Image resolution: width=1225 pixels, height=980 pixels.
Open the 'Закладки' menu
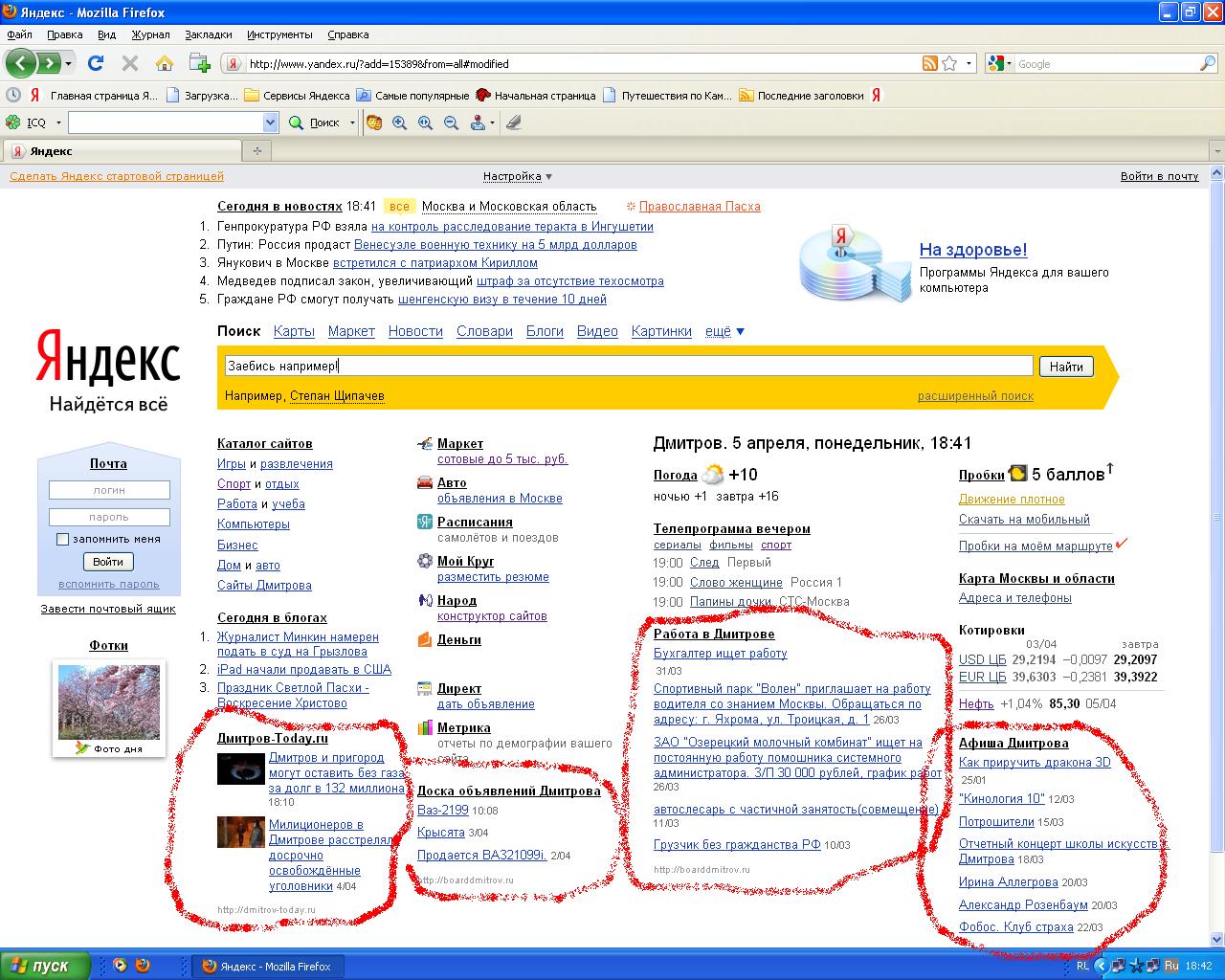click(x=209, y=34)
